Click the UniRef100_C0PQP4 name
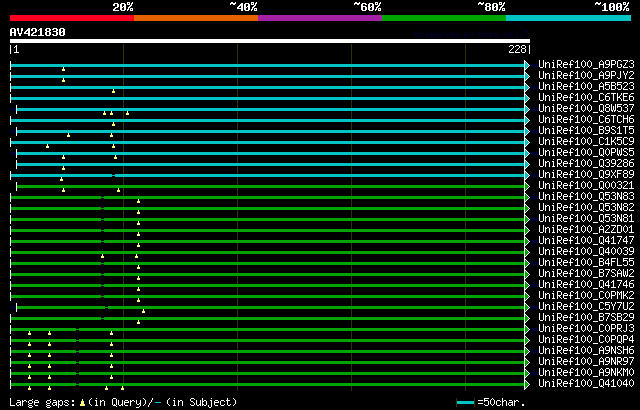The height and width of the screenshot is (410, 640). tap(586, 340)
